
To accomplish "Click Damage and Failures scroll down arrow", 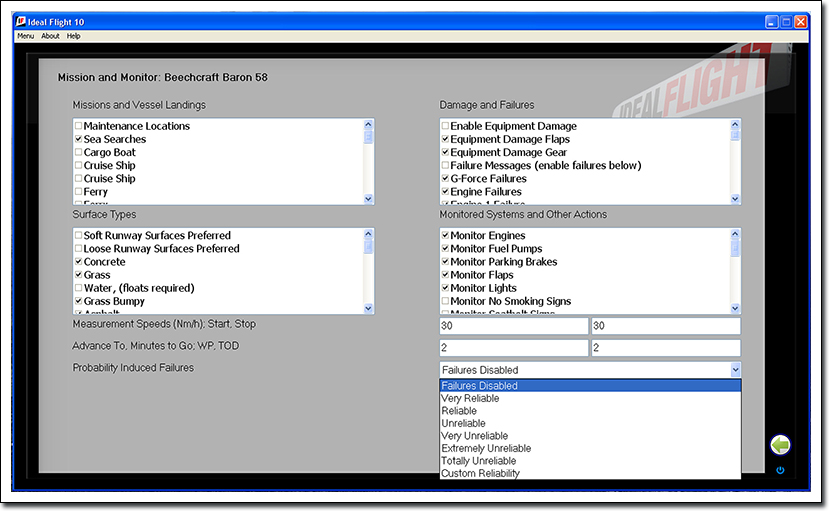I will [x=735, y=199].
